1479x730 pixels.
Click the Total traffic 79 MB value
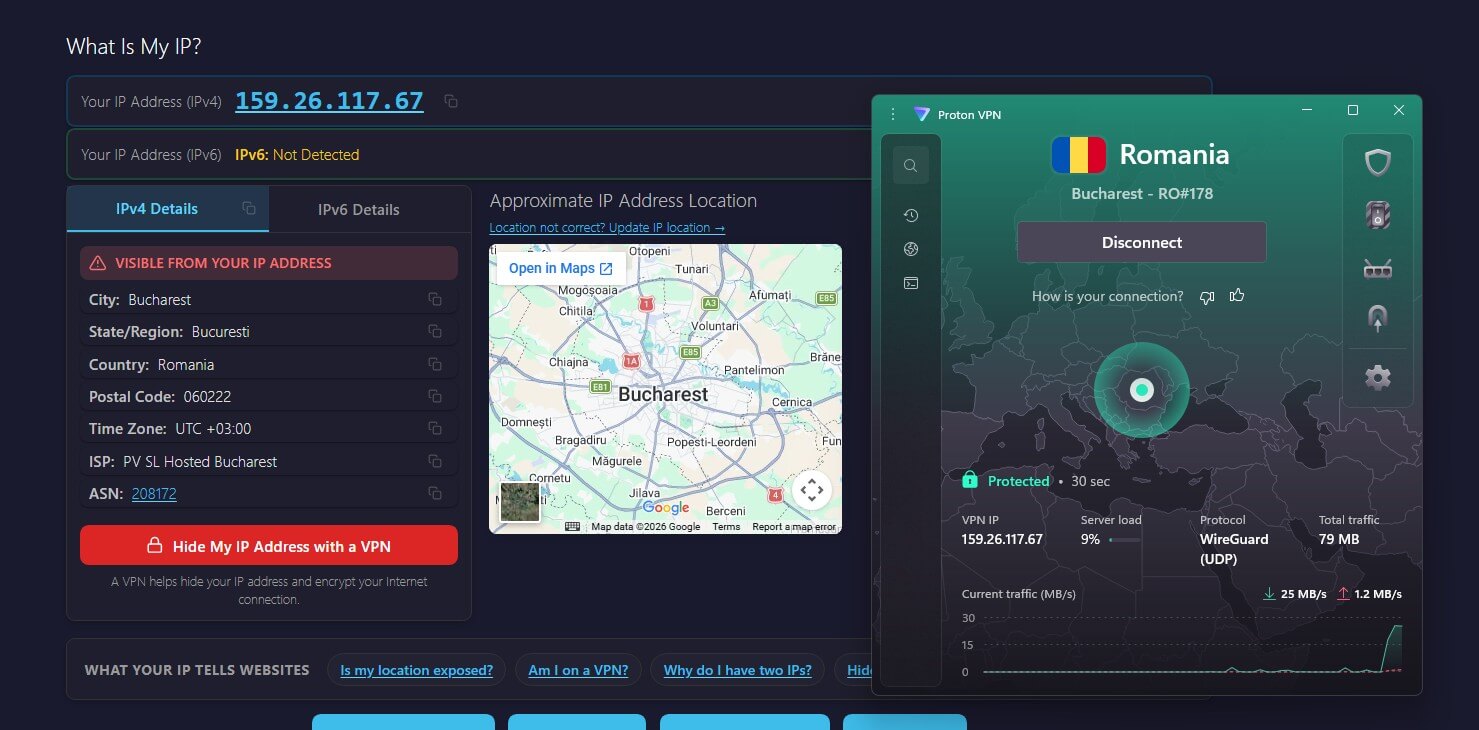[x=1338, y=539]
